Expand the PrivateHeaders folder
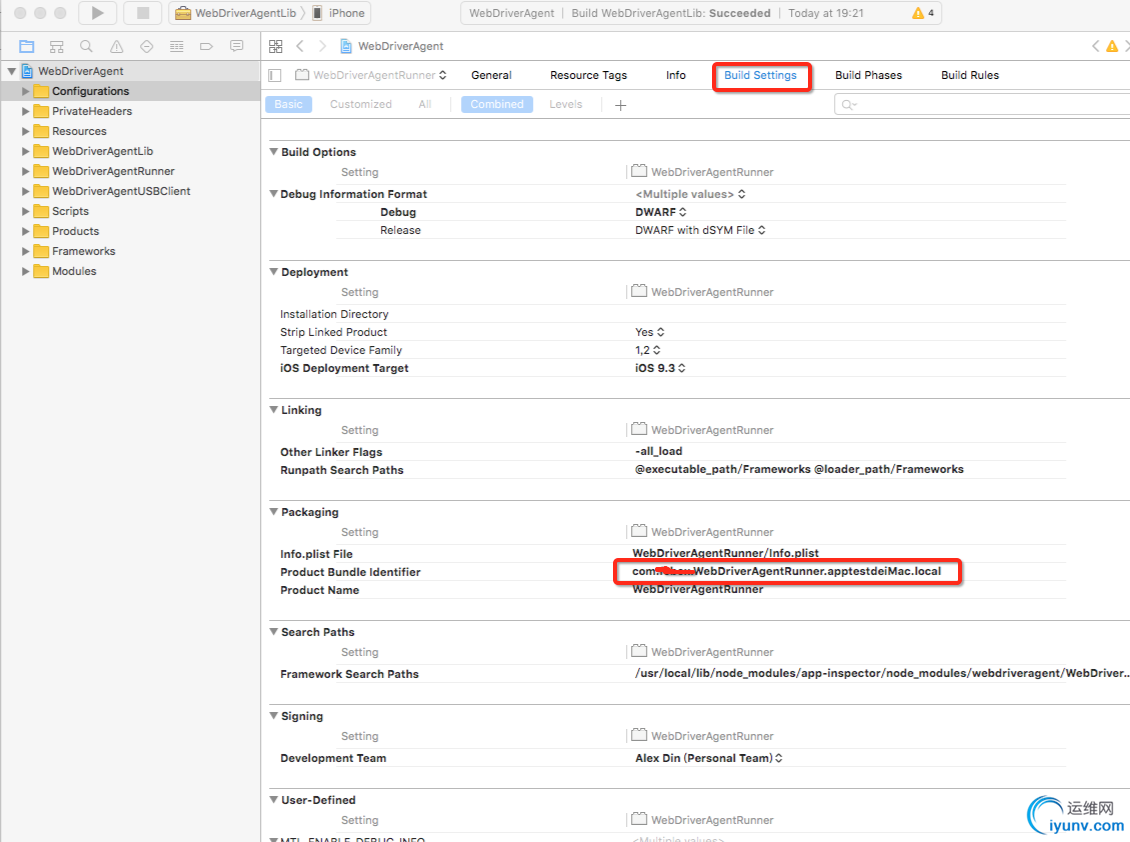 [x=26, y=111]
